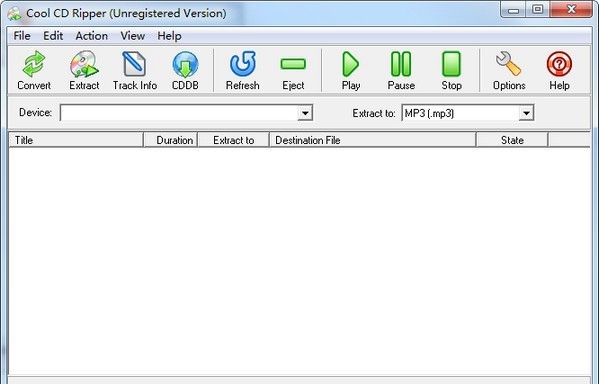Close the Cool CD Ripper window
Viewport: 599px width, 384px height.
coord(571,10)
